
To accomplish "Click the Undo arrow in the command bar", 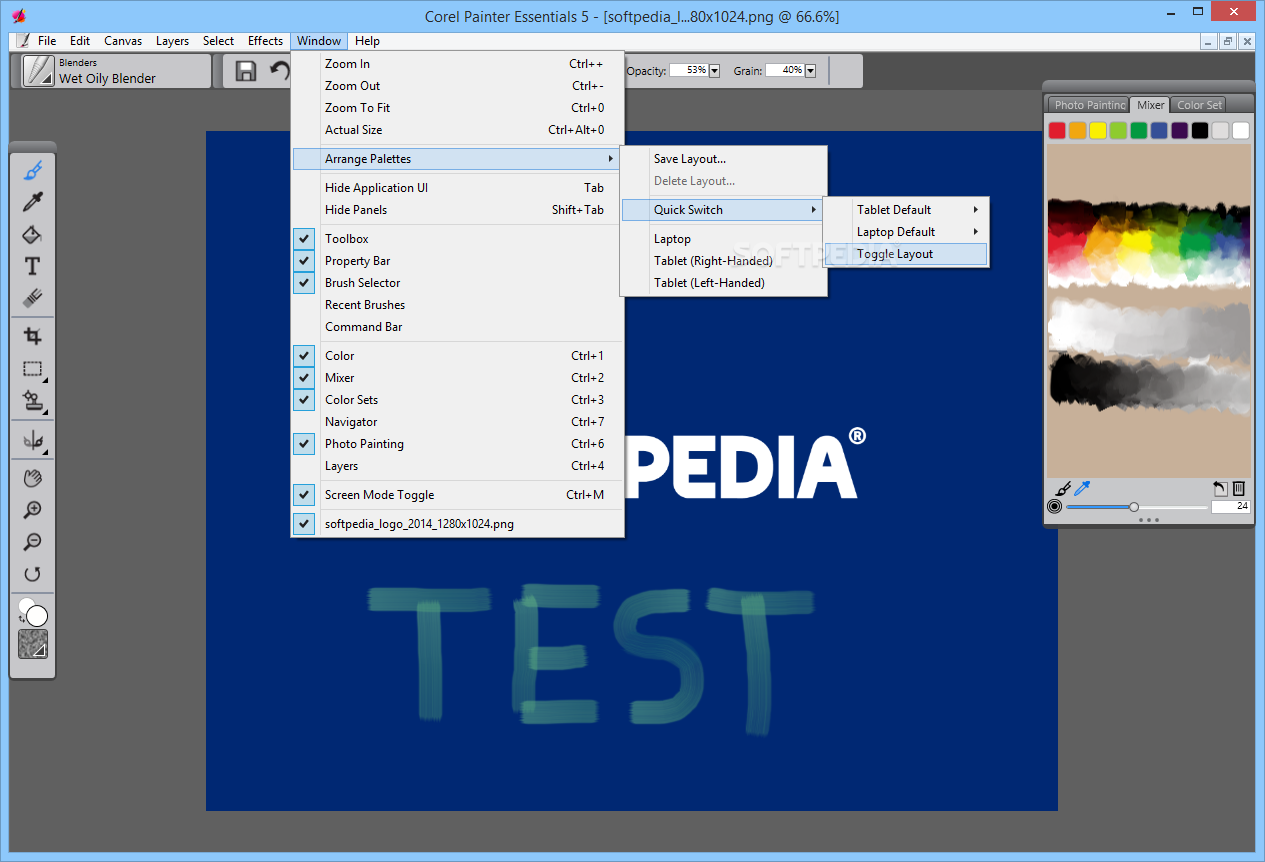I will (x=279, y=71).
